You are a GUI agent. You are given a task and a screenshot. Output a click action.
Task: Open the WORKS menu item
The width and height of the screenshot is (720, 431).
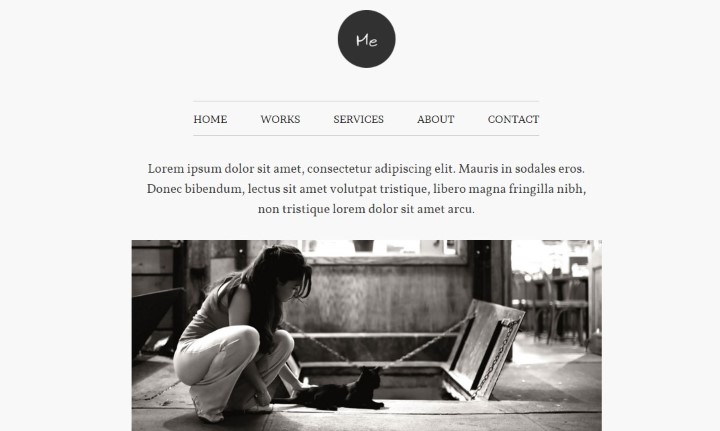[280, 119]
